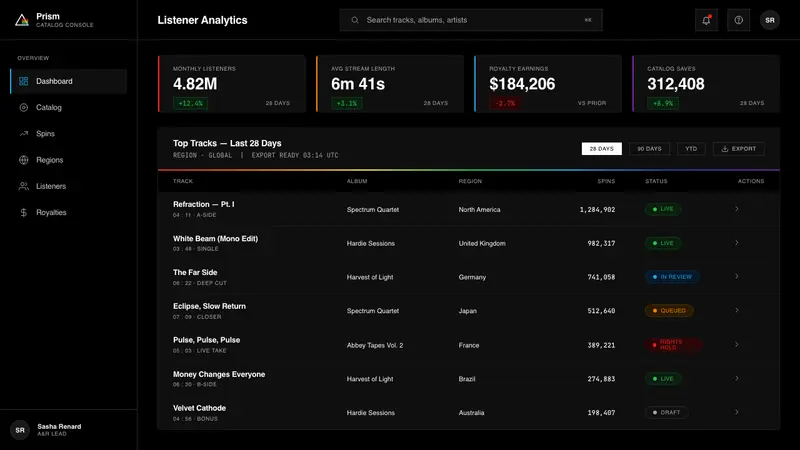Open SR profile avatar in header

(769, 20)
